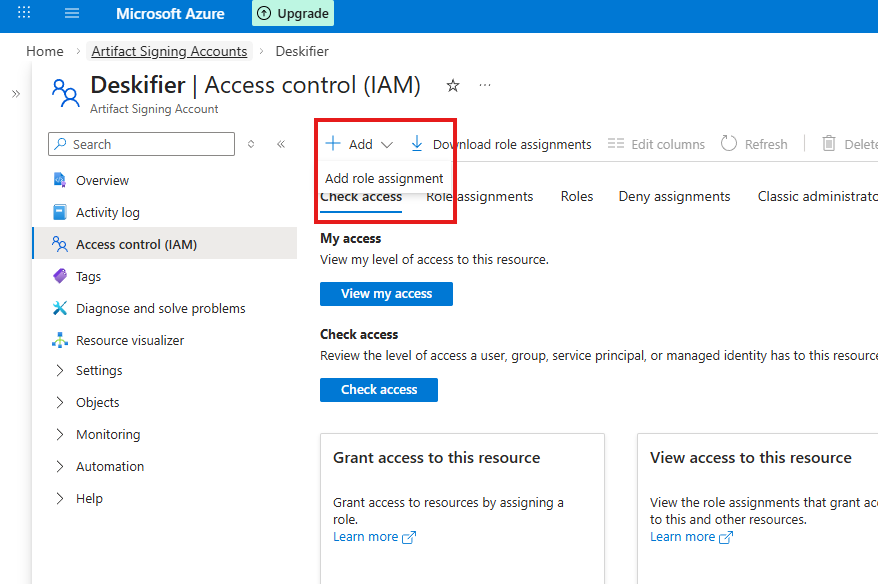Expand the collapsed side panel chevrons
The height and width of the screenshot is (584, 878).
click(x=16, y=94)
